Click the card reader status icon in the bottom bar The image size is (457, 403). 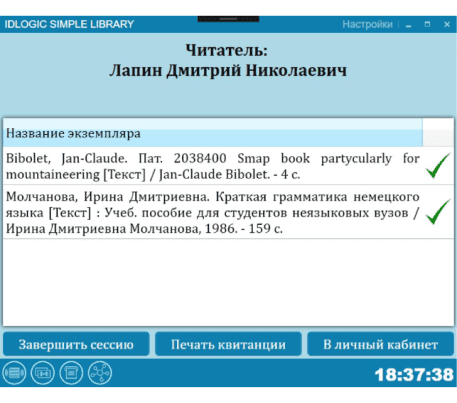point(43,373)
